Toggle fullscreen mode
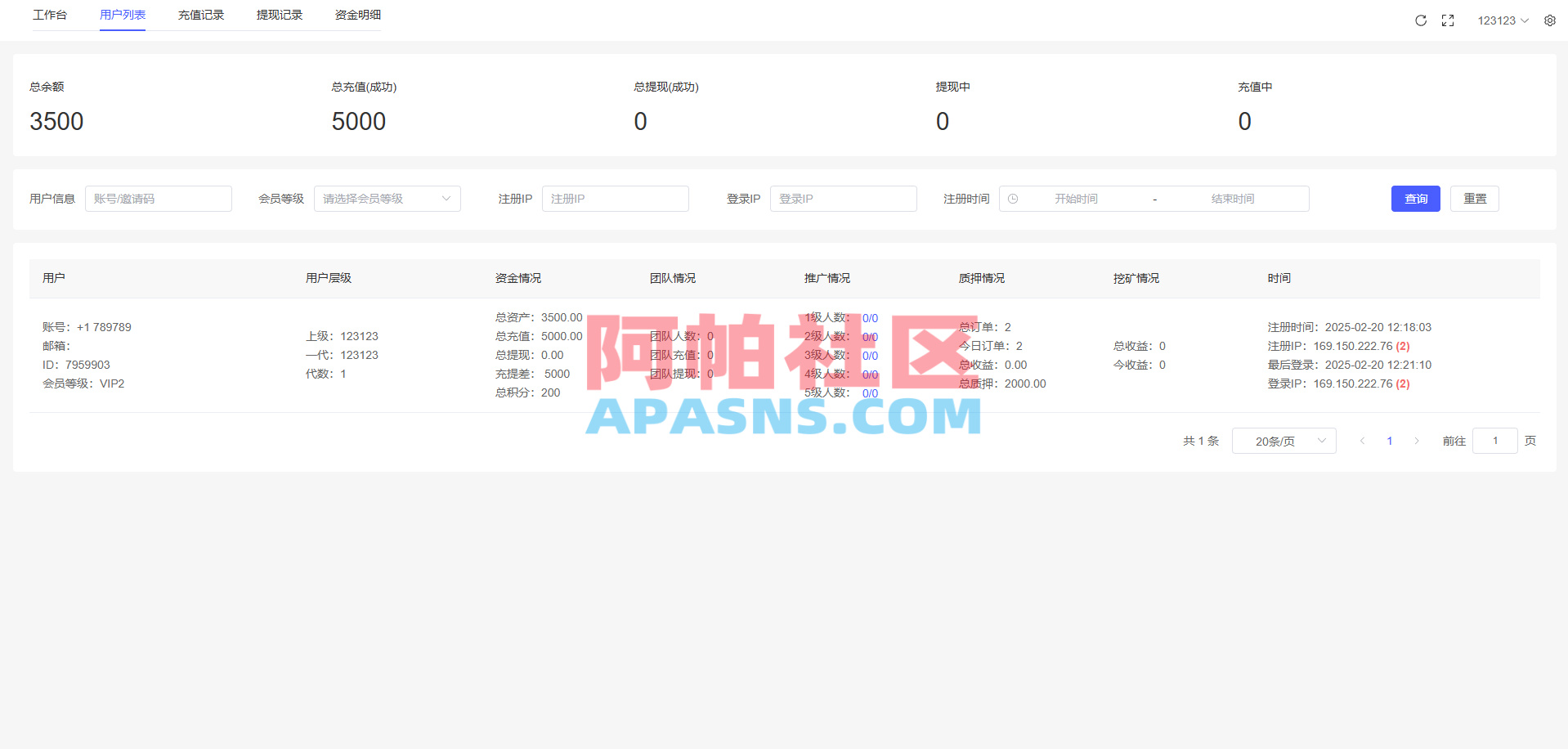This screenshot has width=1568, height=749. (1448, 20)
